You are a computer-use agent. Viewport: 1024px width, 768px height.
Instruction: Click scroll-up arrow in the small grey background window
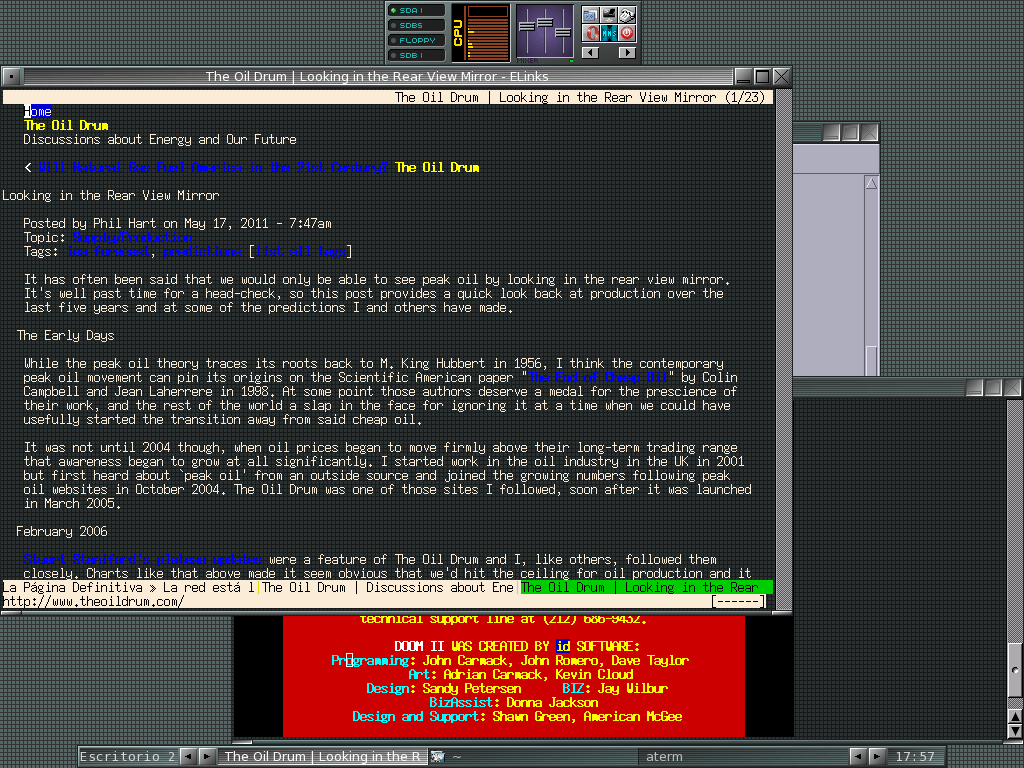point(871,184)
